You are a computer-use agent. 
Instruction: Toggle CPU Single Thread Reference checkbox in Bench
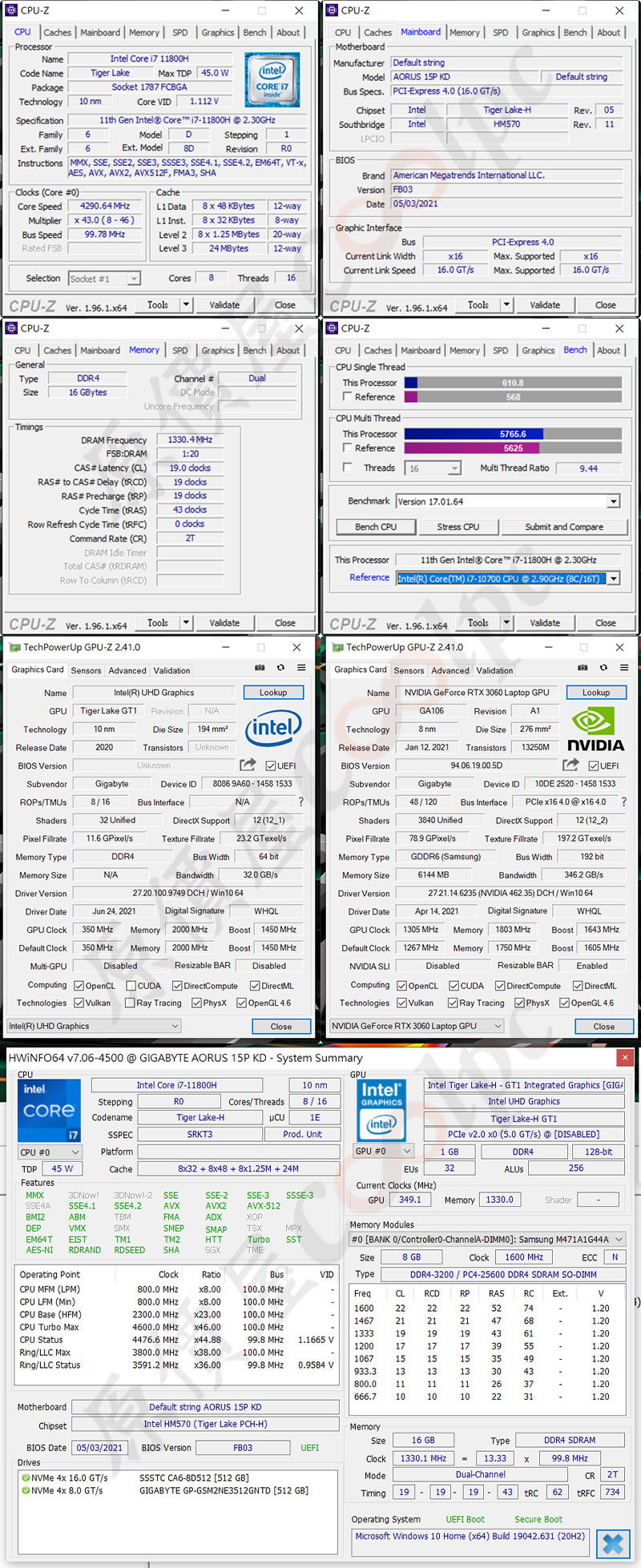click(x=348, y=396)
